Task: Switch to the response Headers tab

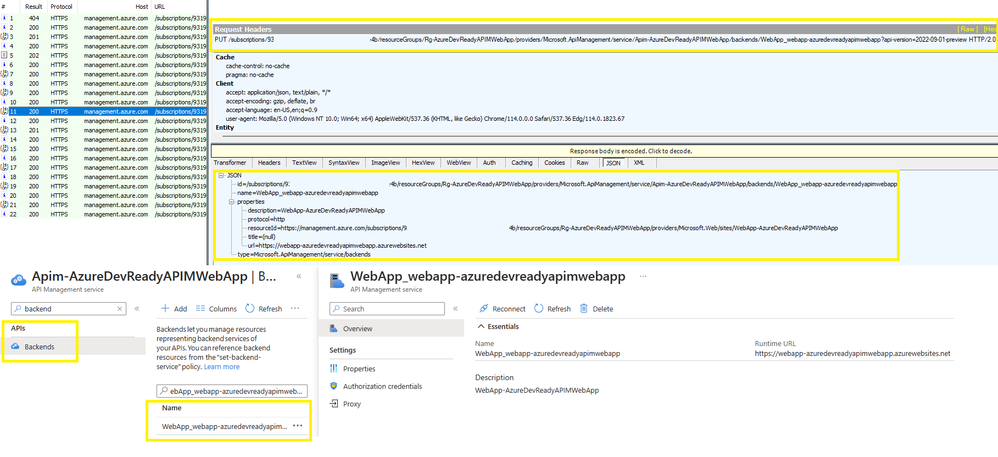Action: pyautogui.click(x=269, y=163)
